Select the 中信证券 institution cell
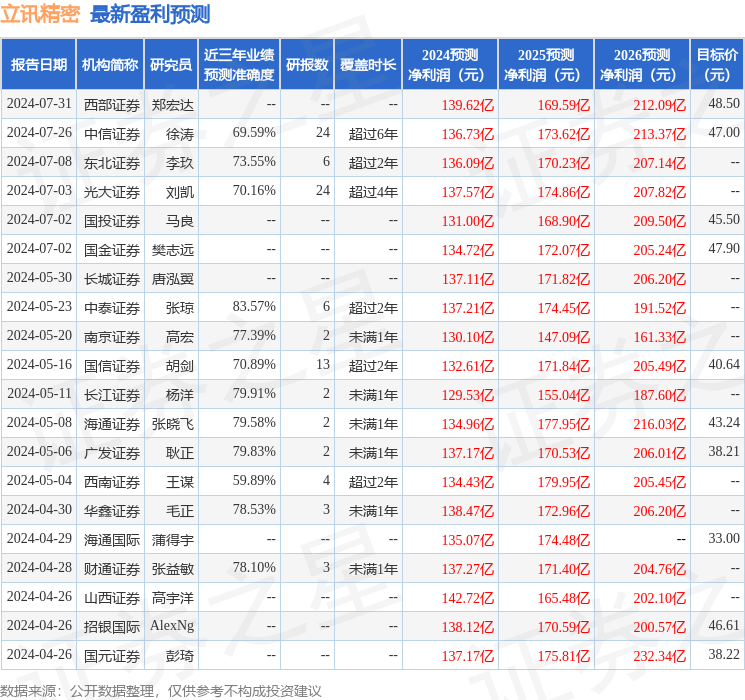Image resolution: width=745 pixels, height=700 pixels. click(112, 134)
